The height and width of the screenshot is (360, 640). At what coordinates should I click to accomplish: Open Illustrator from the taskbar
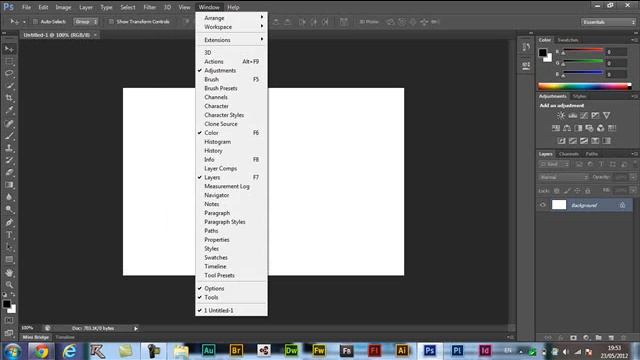402,351
